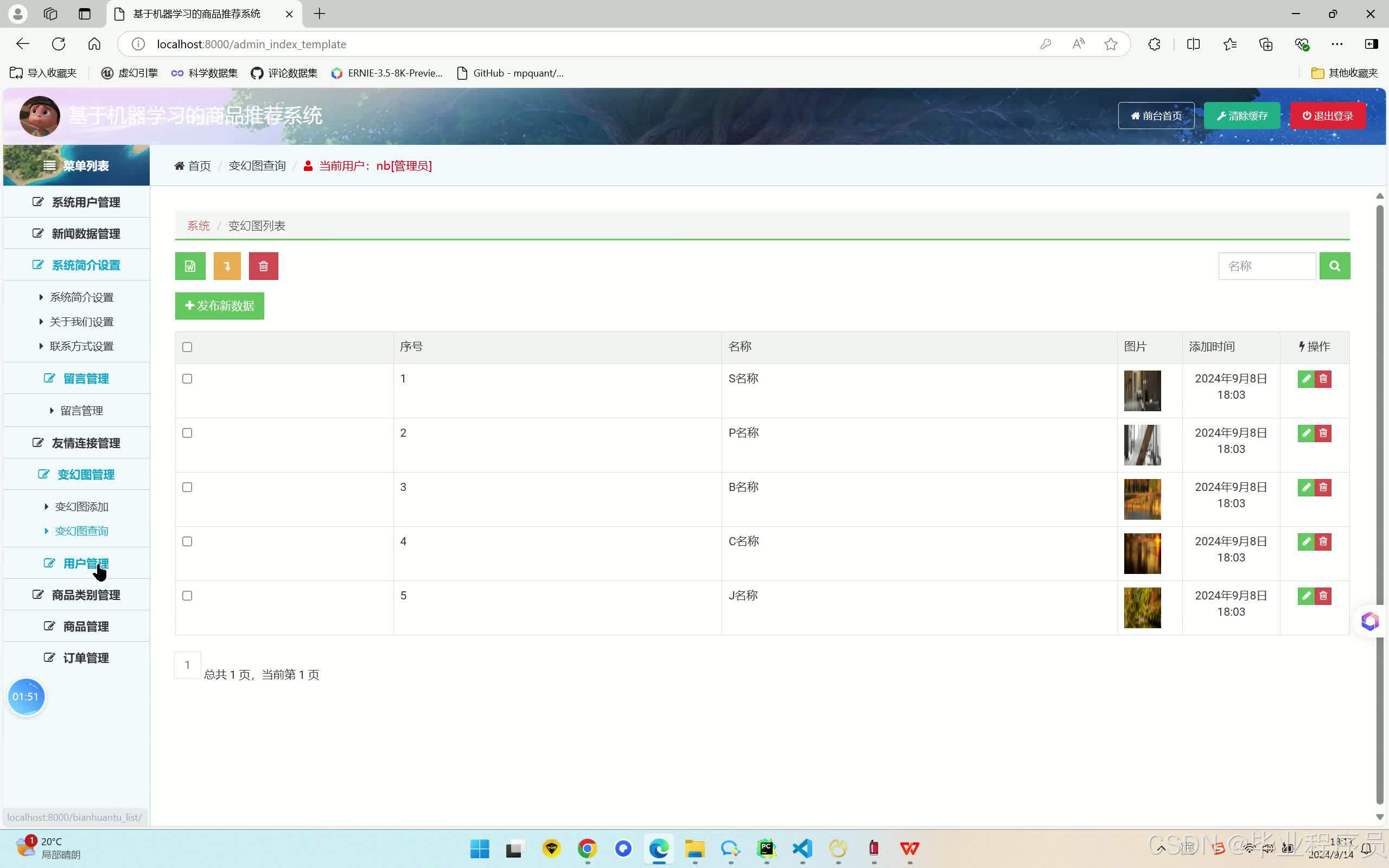Delete row B名称 with red trash icon

(x=1323, y=487)
